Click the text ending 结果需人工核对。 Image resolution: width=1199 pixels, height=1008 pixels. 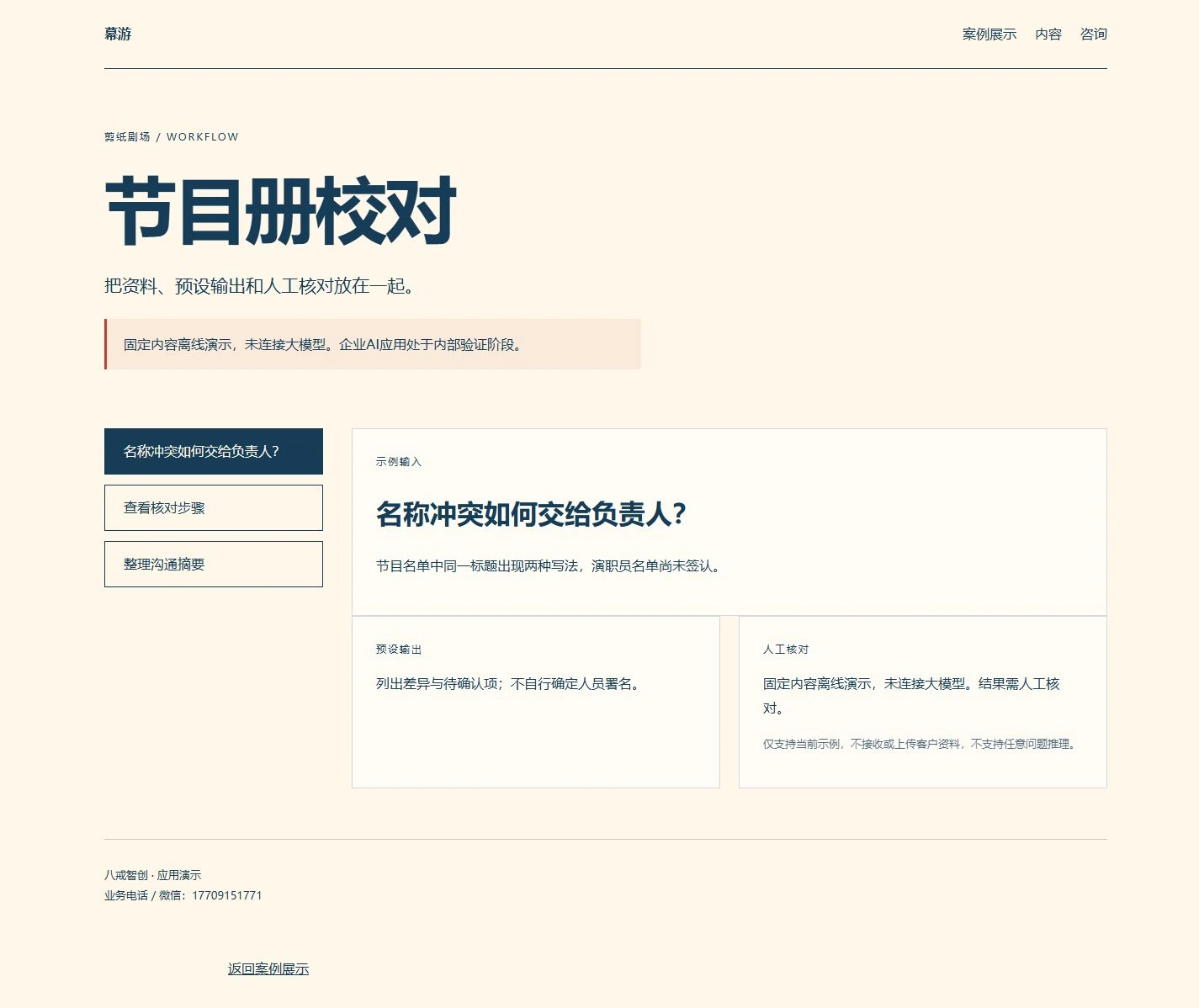pos(911,696)
